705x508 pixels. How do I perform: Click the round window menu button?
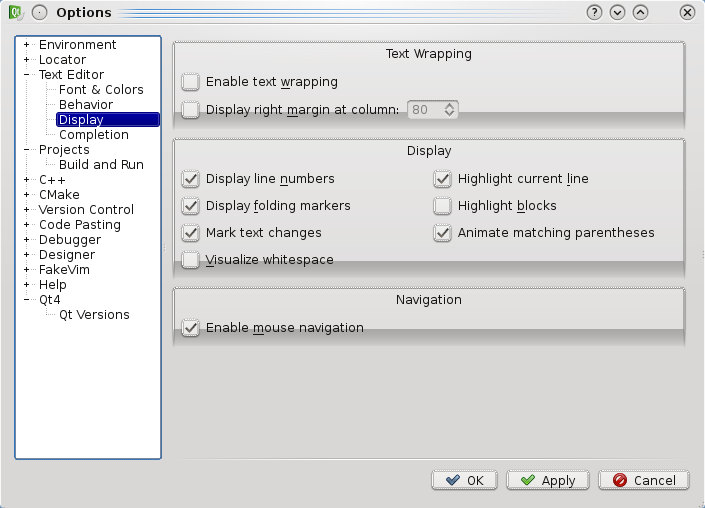(39, 12)
